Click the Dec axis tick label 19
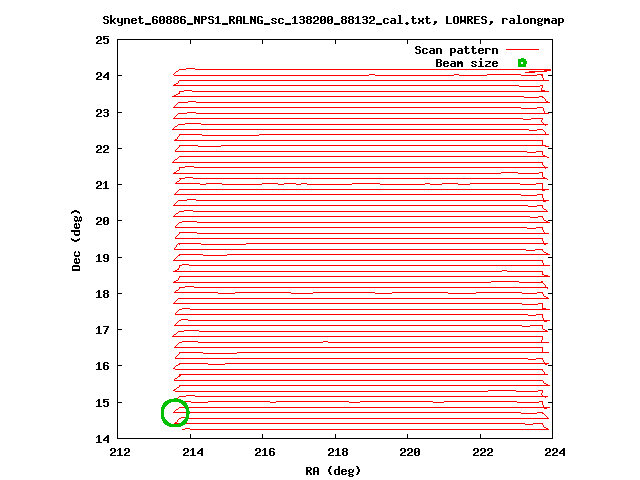Screen dimensions: 640x480 102,258
